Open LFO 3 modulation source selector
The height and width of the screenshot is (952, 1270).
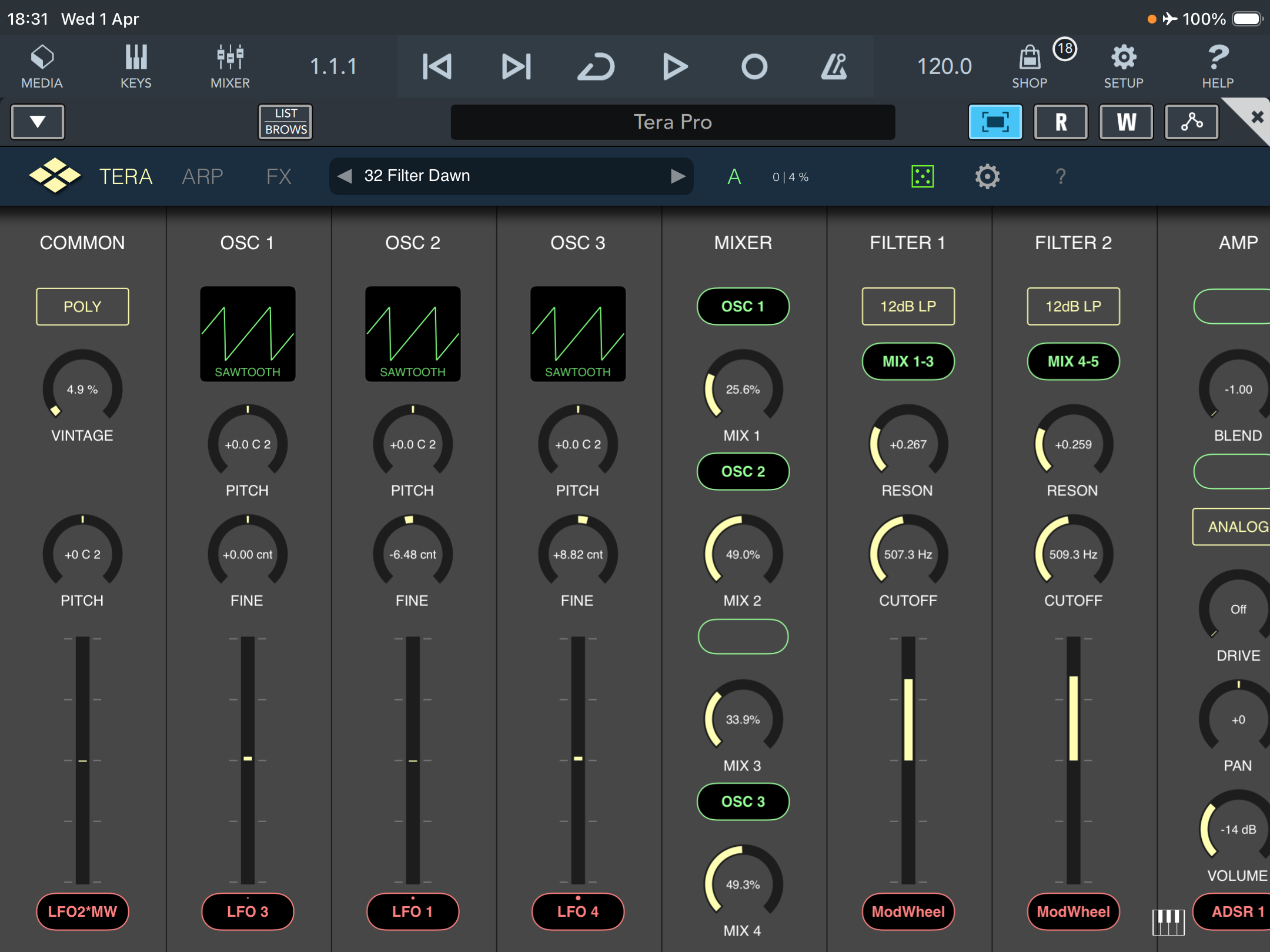click(x=248, y=911)
